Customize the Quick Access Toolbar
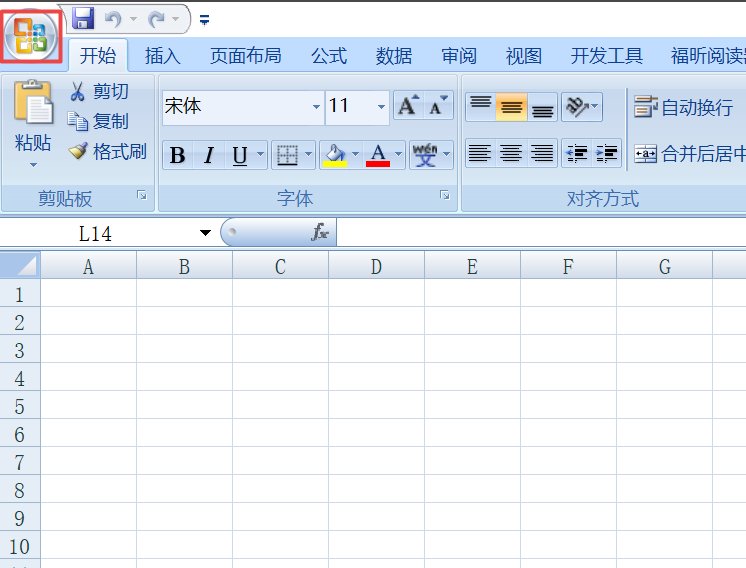This screenshot has height=568, width=746. pos(205,20)
